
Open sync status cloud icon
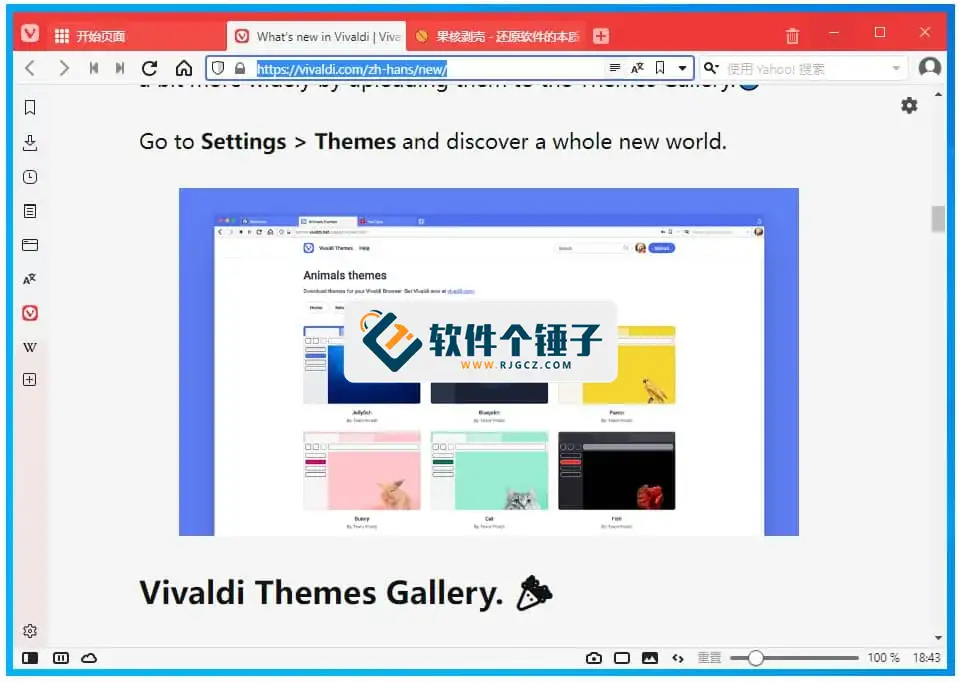pyautogui.click(x=89, y=658)
